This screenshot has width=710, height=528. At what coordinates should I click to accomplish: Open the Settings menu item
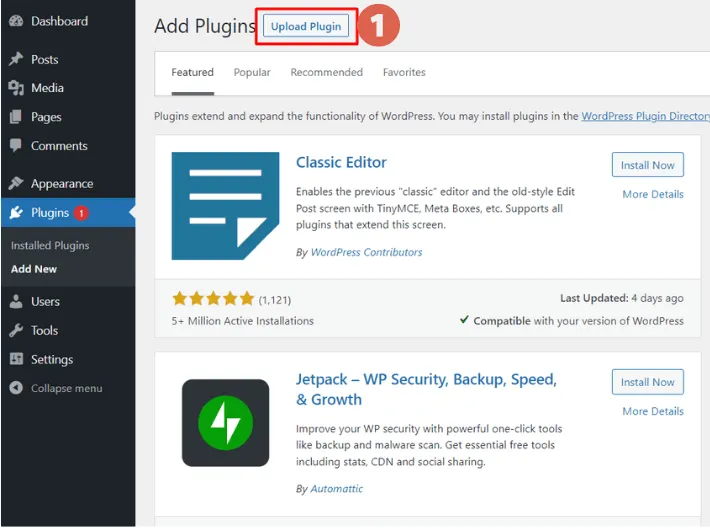click(68, 360)
